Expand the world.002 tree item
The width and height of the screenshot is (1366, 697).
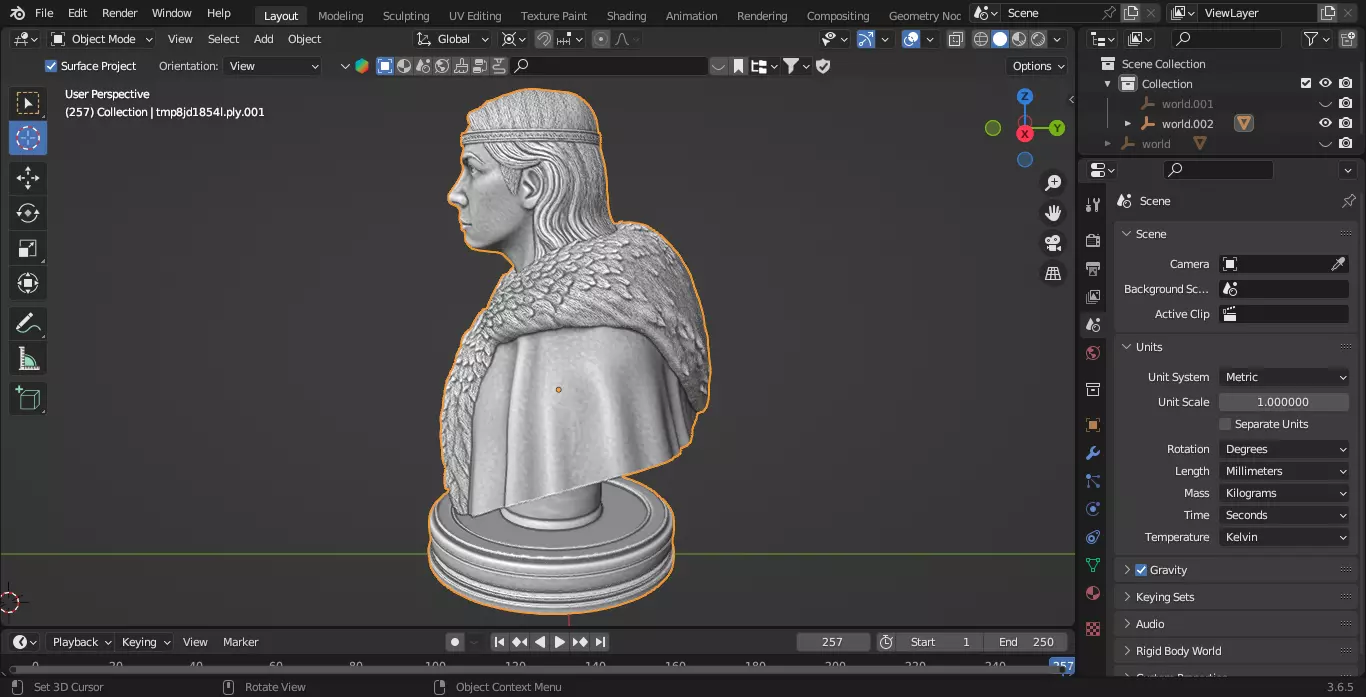point(1128,124)
